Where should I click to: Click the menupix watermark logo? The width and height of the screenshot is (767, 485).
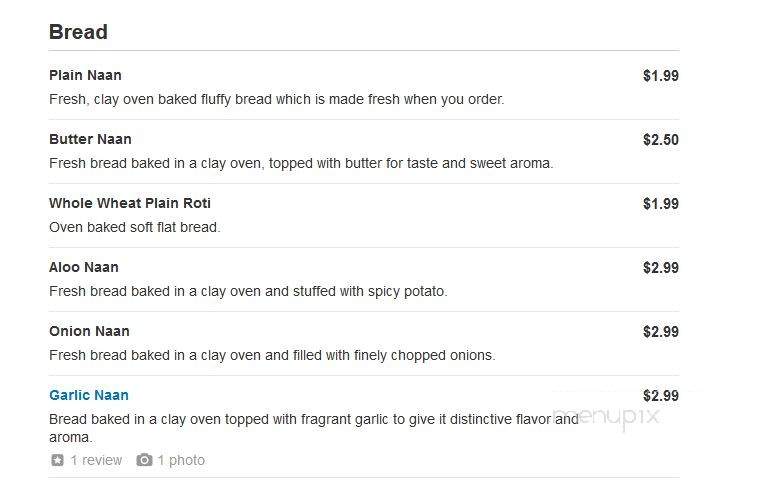tap(607, 418)
